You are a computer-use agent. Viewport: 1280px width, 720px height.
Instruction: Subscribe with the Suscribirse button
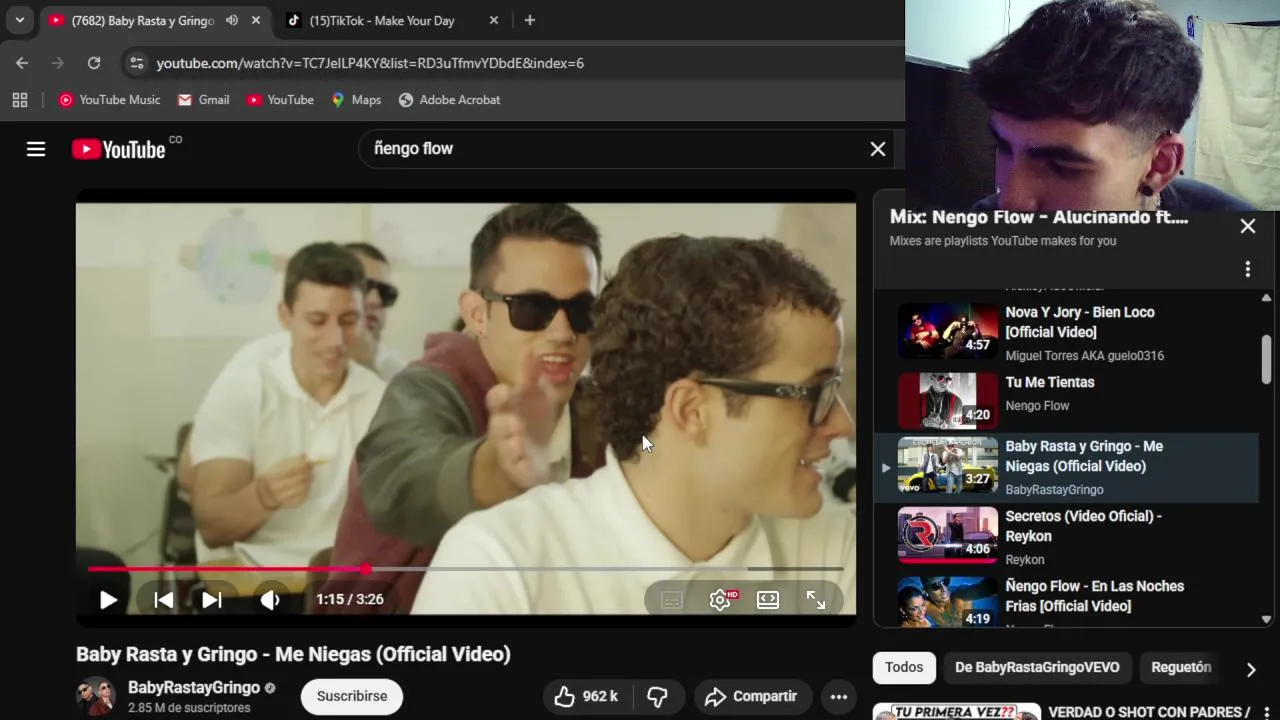pos(352,697)
